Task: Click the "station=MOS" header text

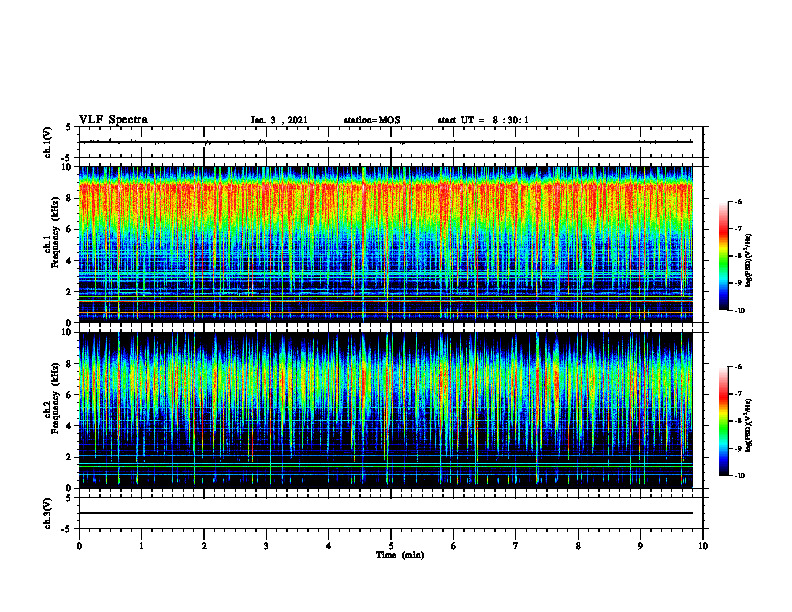Action: [372, 120]
